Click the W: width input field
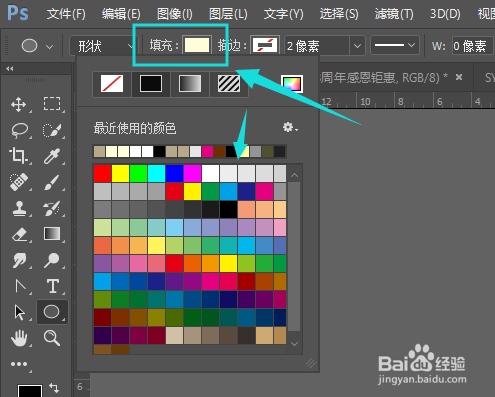Image resolution: width=495 pixels, height=397 pixels. [473, 45]
